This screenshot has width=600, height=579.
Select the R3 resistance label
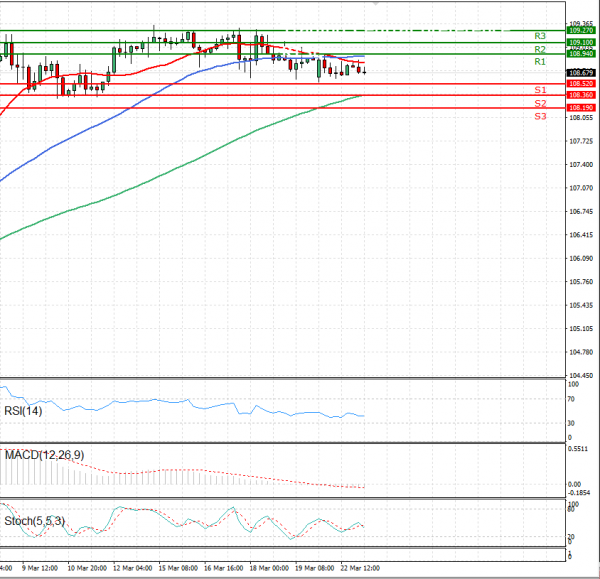tap(539, 36)
